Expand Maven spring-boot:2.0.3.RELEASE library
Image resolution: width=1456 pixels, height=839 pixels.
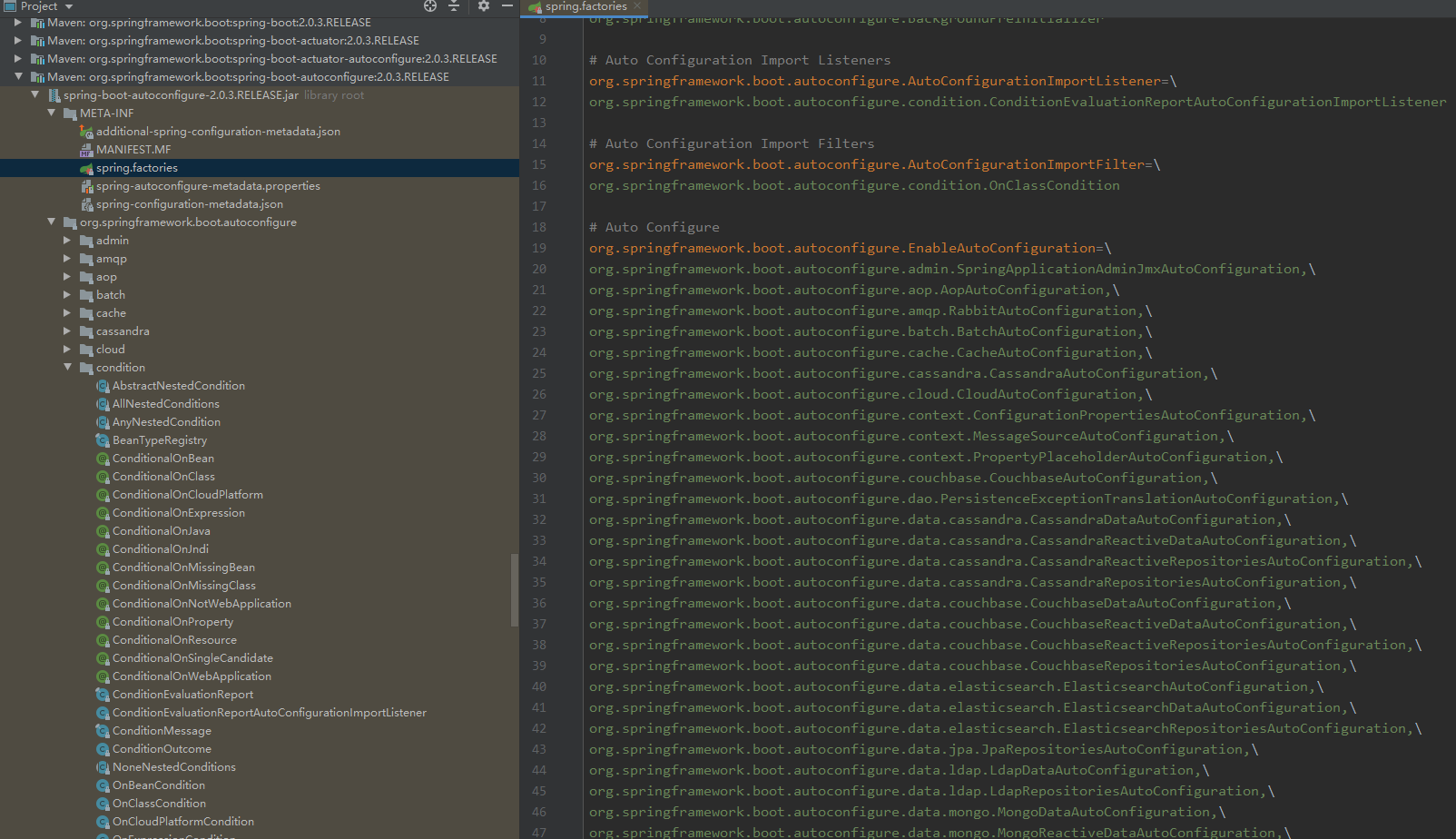pyautogui.click(x=17, y=23)
